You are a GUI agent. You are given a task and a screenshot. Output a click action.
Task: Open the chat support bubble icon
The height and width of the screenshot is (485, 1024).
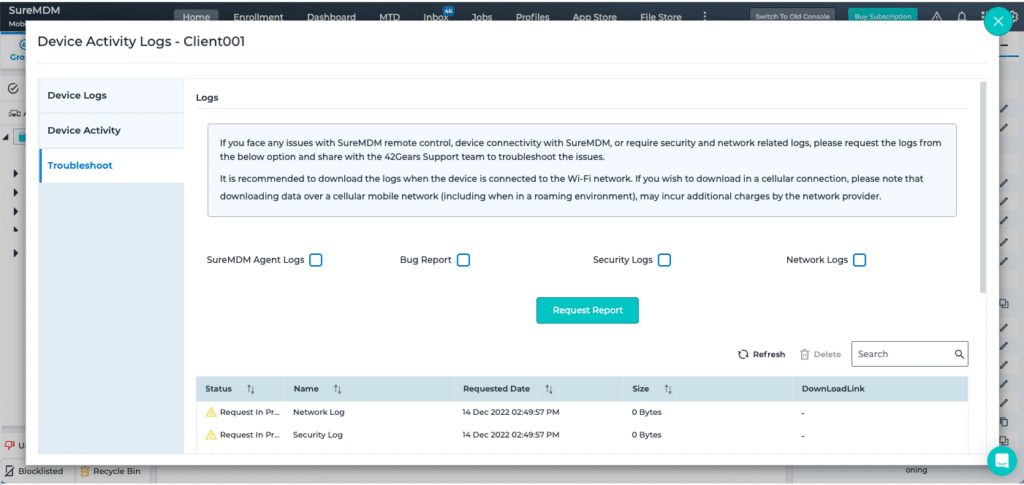[x=1002, y=460]
